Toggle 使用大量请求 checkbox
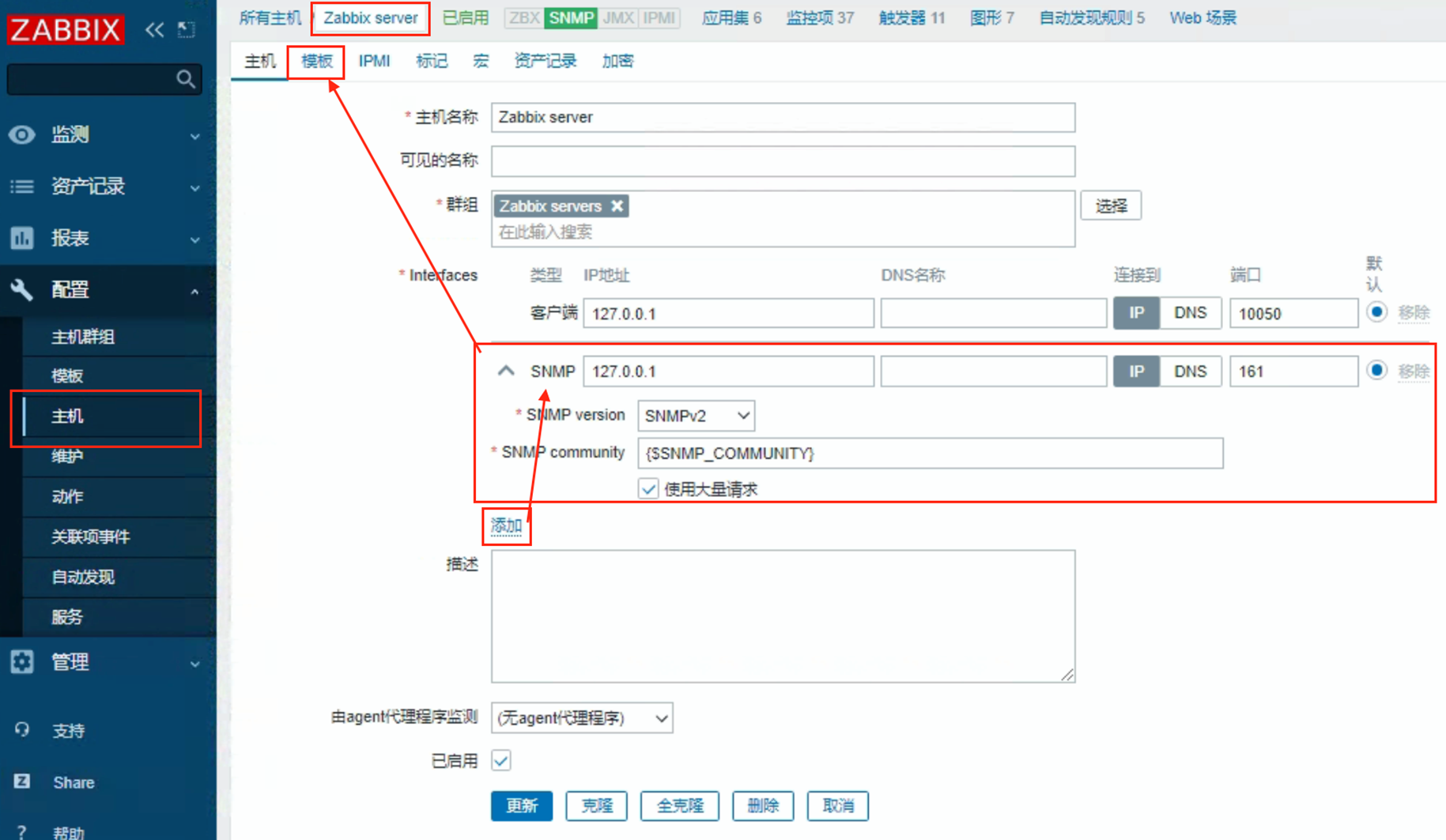This screenshot has height=840, width=1446. point(648,489)
